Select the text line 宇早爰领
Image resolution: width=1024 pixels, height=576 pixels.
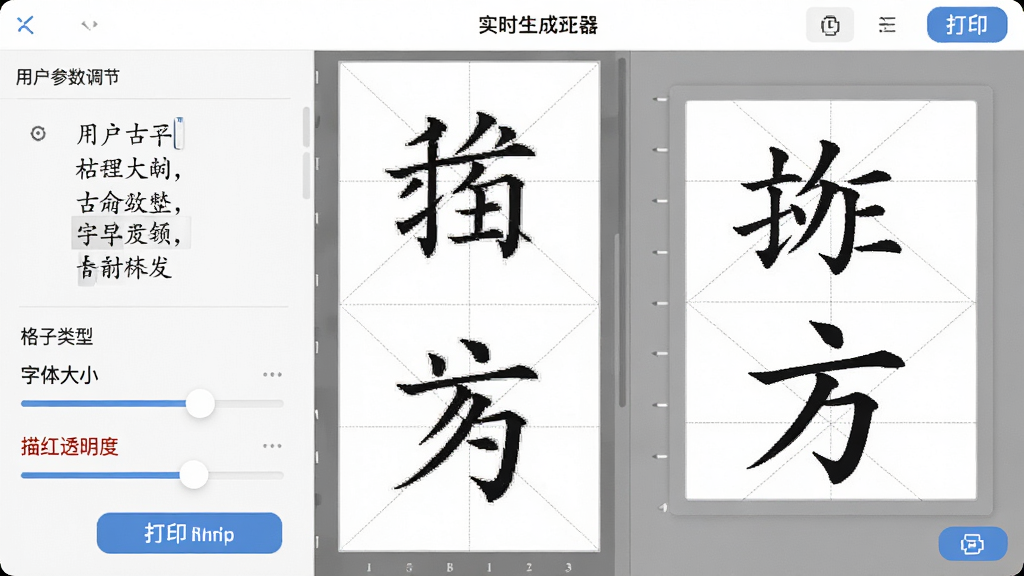(x=130, y=234)
